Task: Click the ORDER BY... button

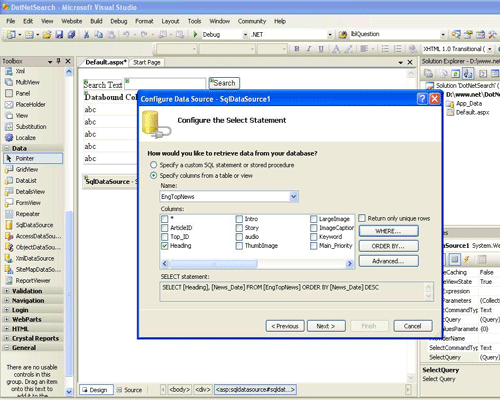Action: point(388,246)
